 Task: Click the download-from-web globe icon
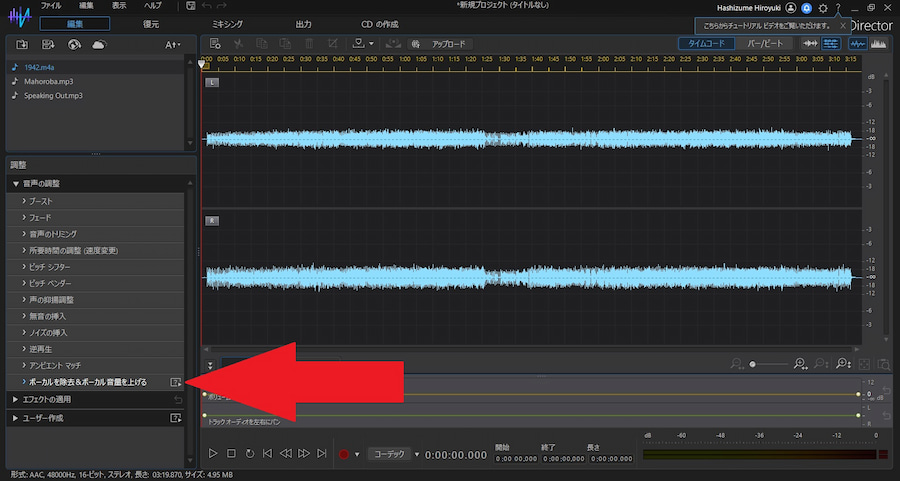click(74, 44)
